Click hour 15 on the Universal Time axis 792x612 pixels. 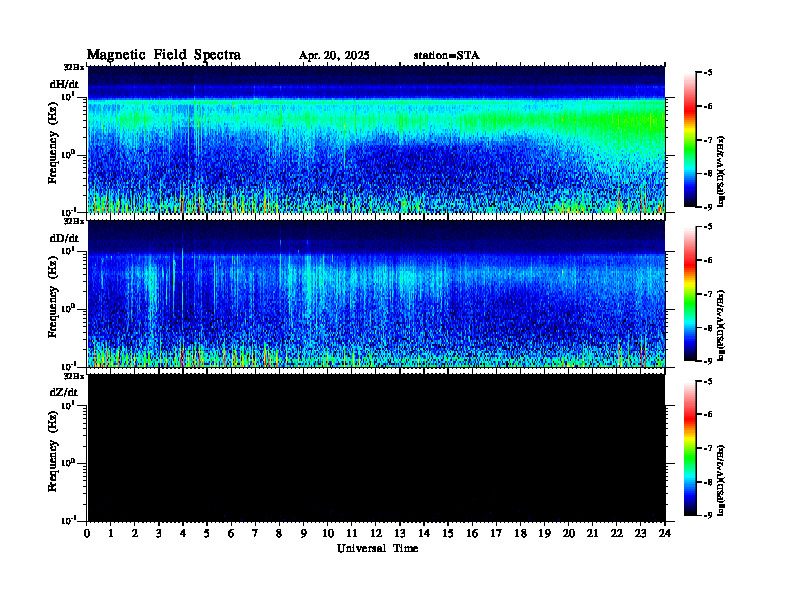coord(448,533)
